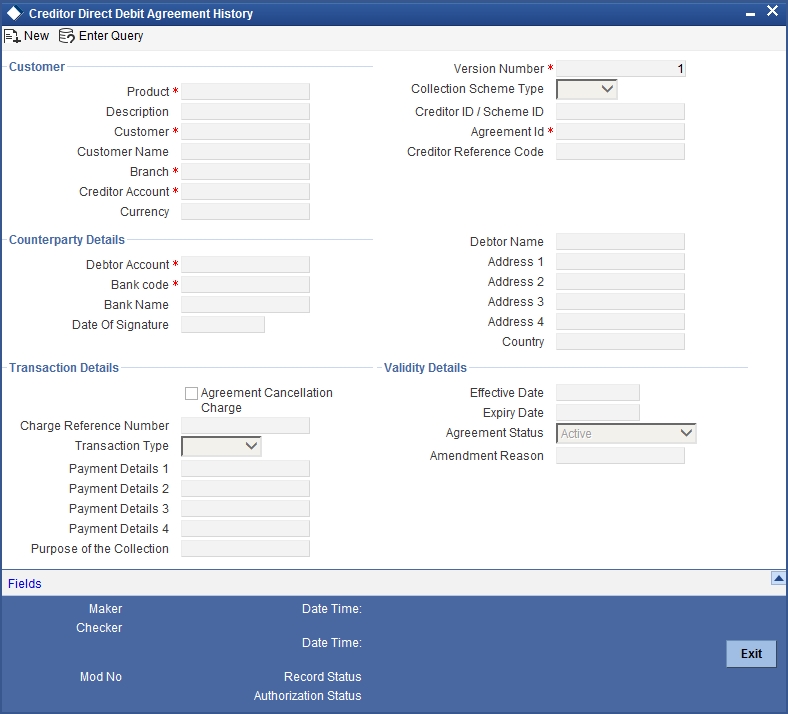Screen dimensions: 788x714
Task: Click the Customer number input field
Action: pyautogui.click(x=245, y=132)
